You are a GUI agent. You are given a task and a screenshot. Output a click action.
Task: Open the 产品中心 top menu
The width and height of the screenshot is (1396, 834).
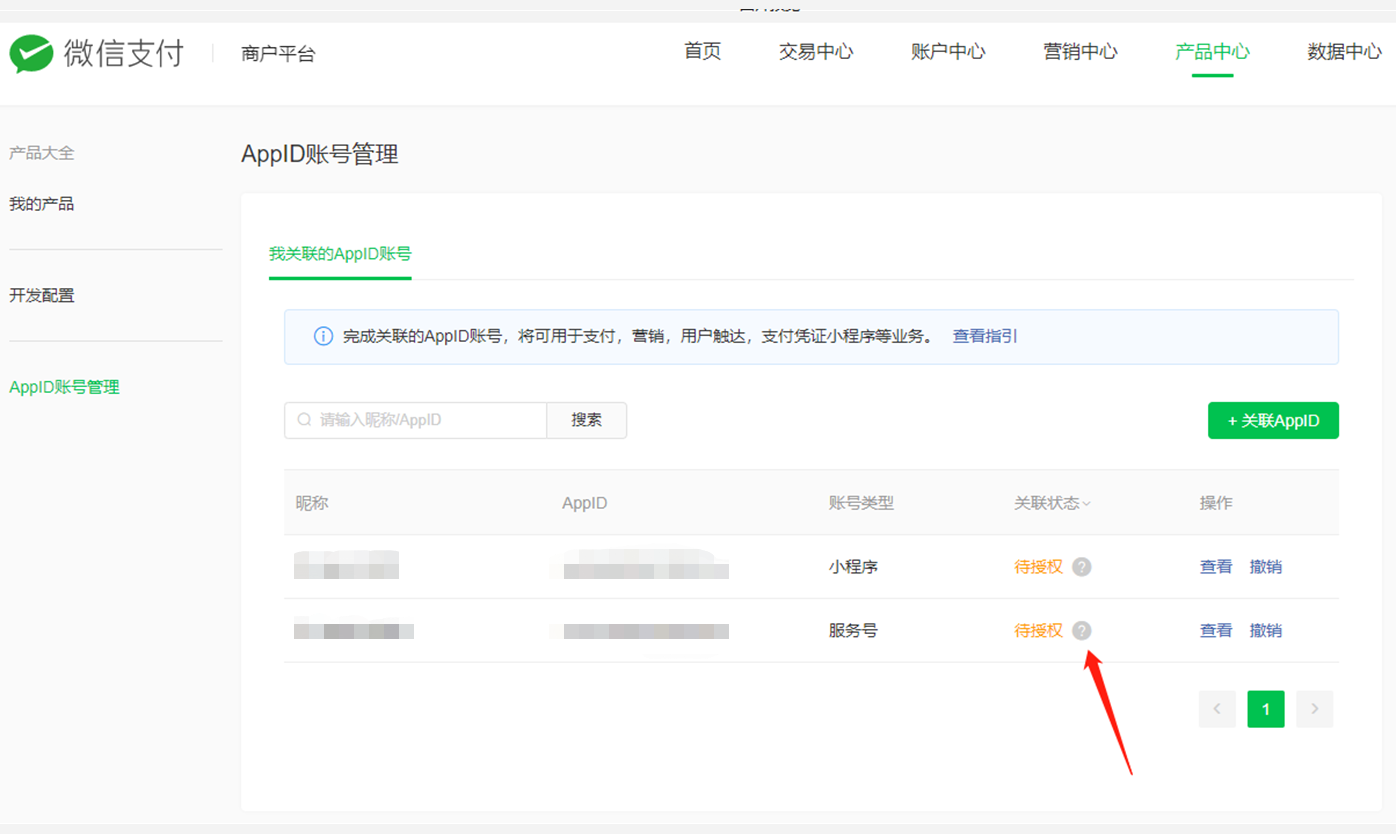click(1212, 52)
